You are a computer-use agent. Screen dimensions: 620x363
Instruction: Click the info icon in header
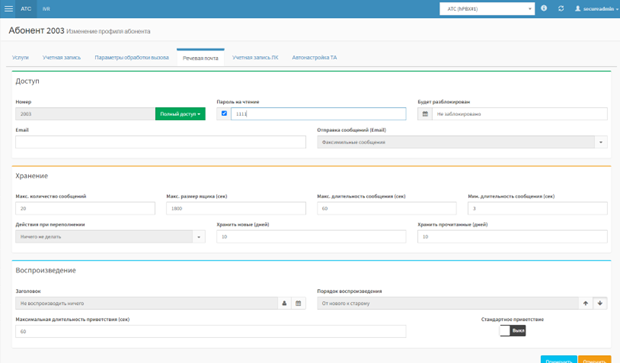[544, 8]
